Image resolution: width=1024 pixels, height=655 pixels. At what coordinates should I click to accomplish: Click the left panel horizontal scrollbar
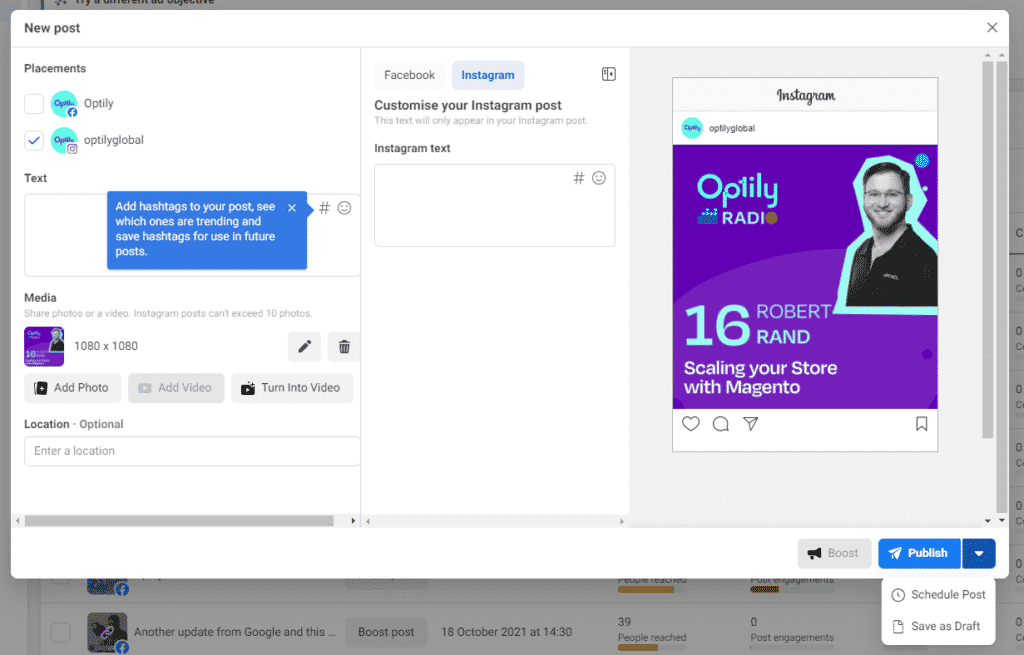pyautogui.click(x=179, y=521)
